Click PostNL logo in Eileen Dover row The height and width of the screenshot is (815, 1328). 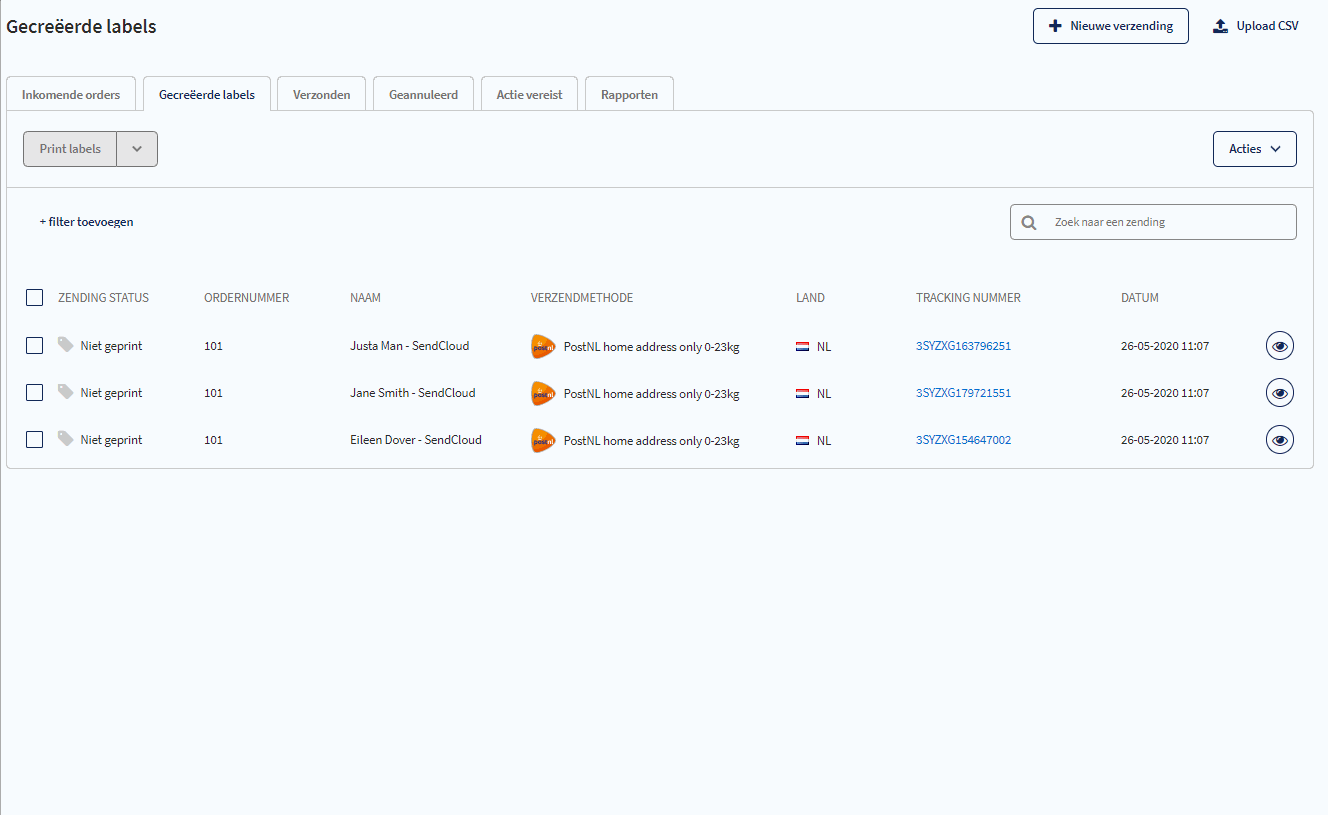543,440
